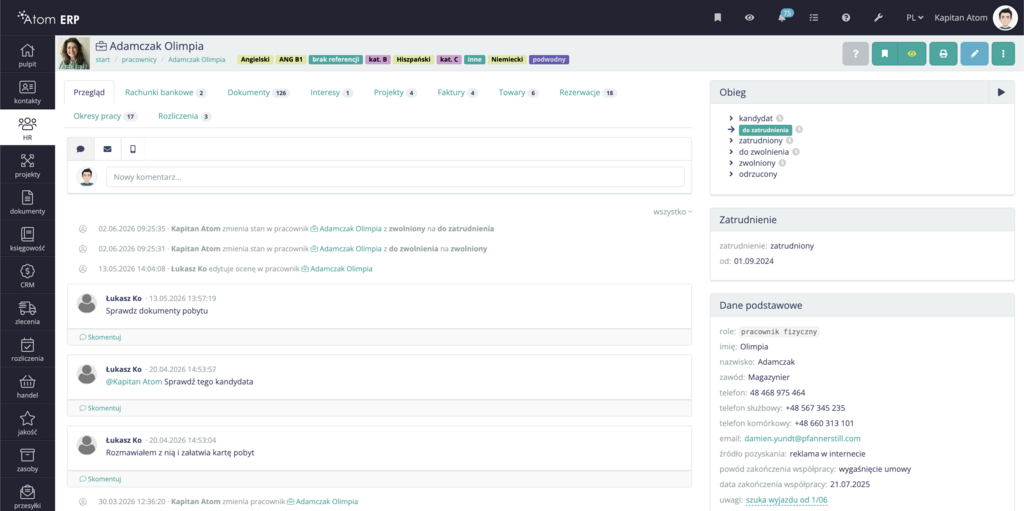The width and height of the screenshot is (1024, 511).
Task: Switch to the Rachunki bankowe tab
Action: click(x=165, y=93)
